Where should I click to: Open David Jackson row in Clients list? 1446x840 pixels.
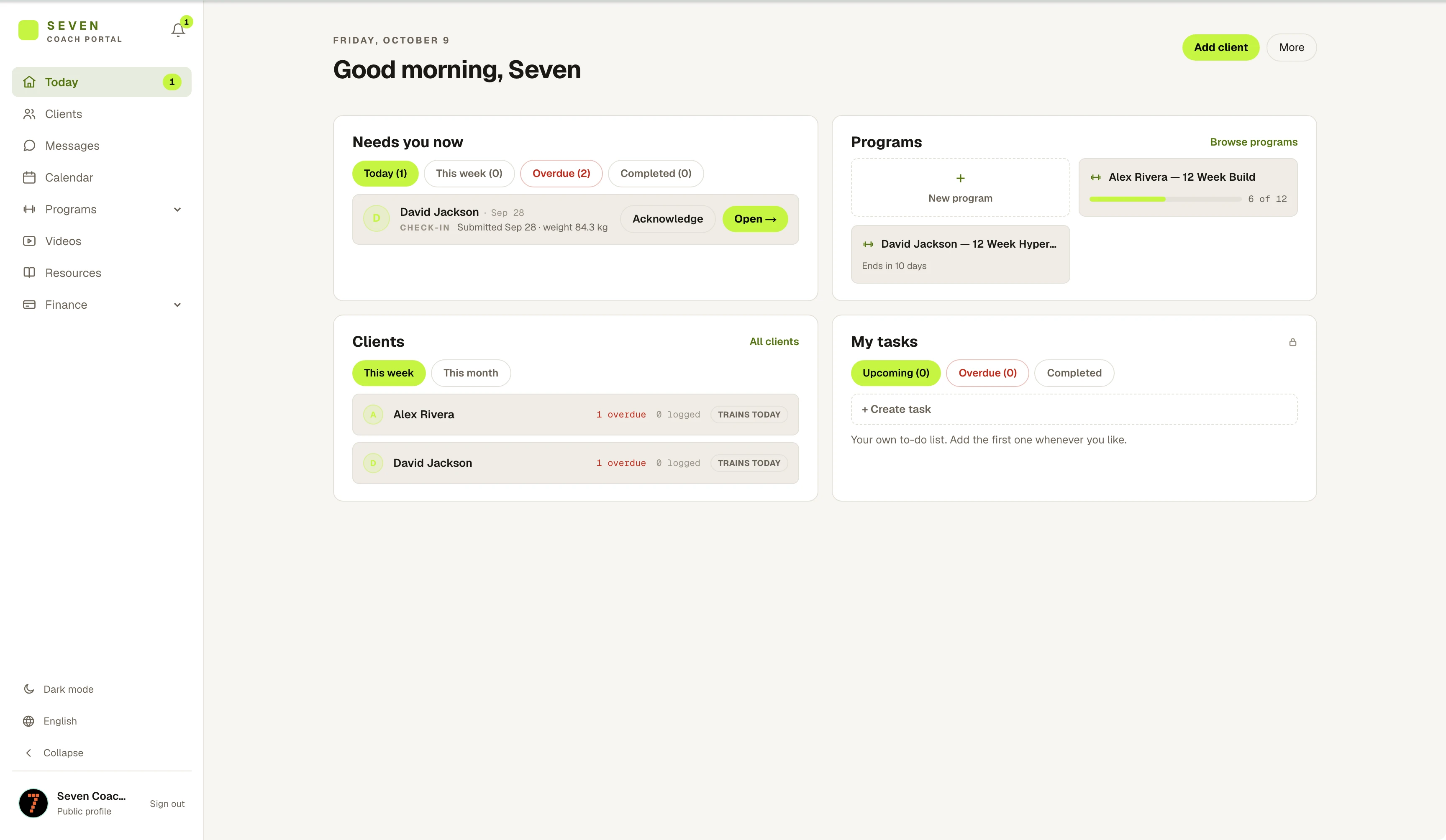pos(576,463)
